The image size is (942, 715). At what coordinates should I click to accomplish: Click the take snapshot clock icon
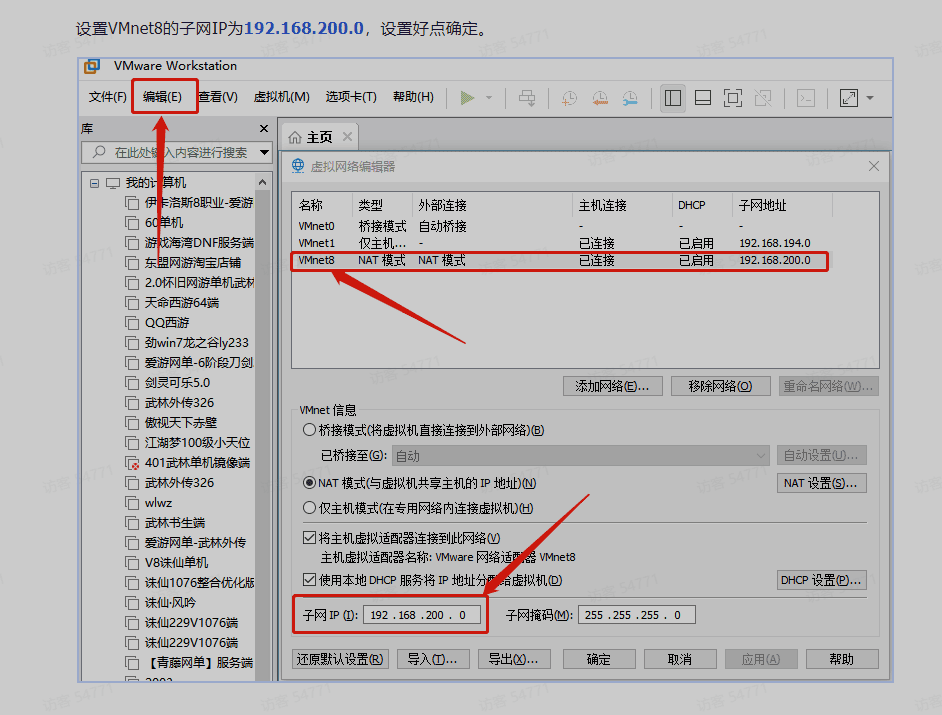pyautogui.click(x=568, y=98)
